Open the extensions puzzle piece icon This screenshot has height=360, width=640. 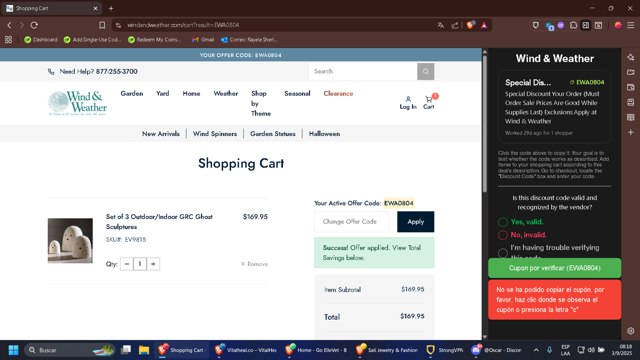(573, 25)
